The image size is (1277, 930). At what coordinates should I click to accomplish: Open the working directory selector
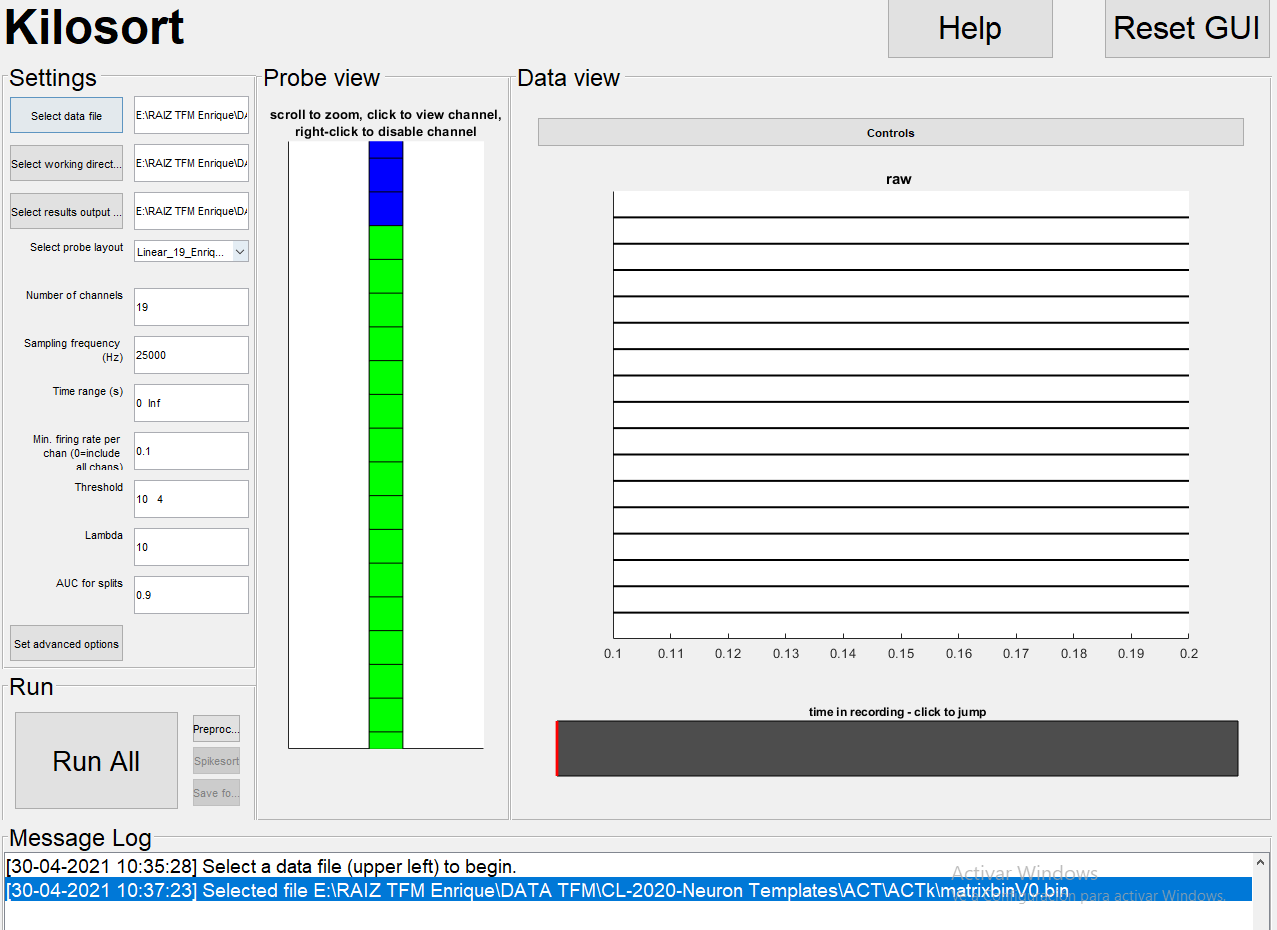click(66, 163)
